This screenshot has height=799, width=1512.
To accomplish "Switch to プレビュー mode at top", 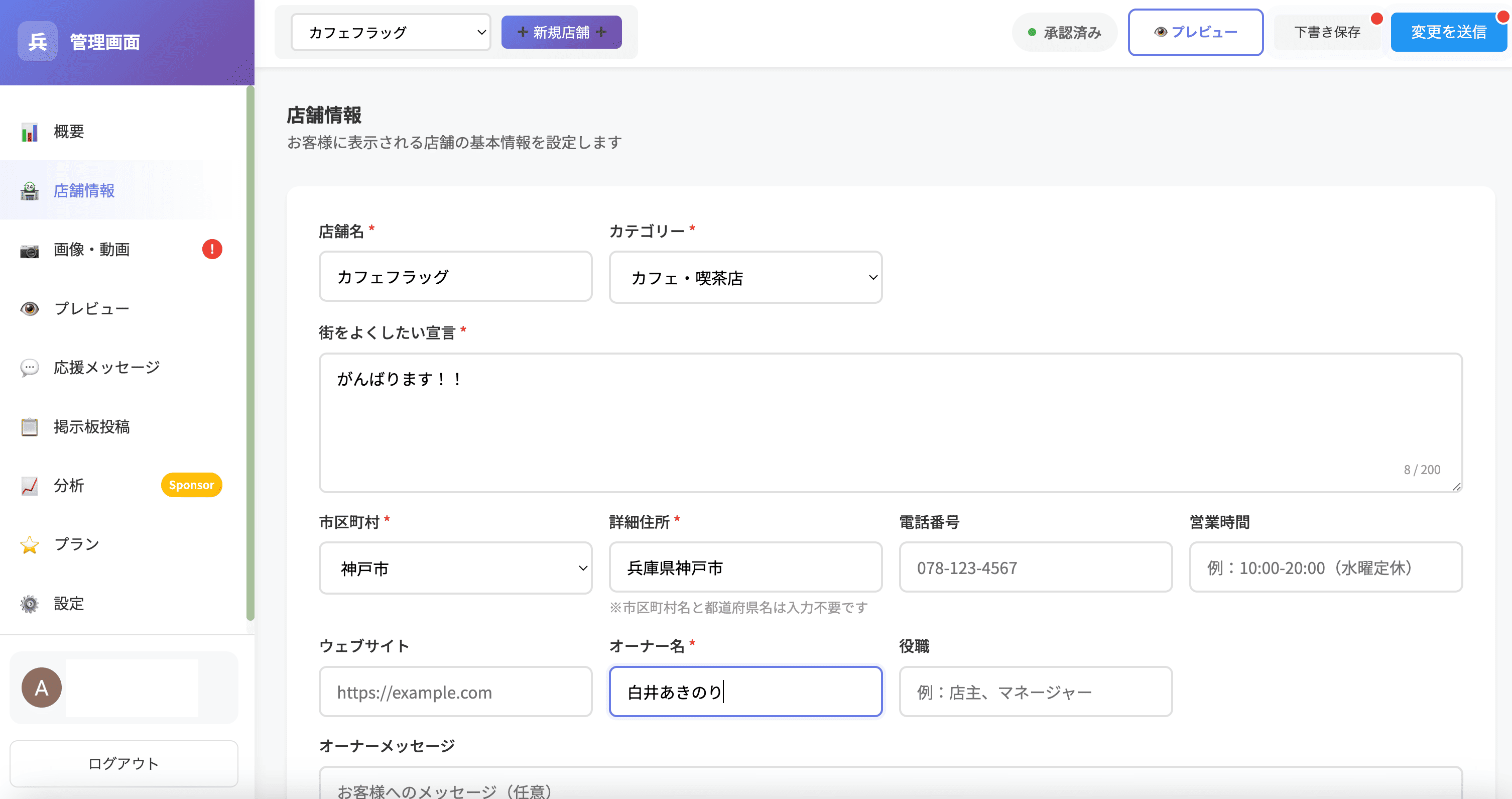I will pos(1196,32).
